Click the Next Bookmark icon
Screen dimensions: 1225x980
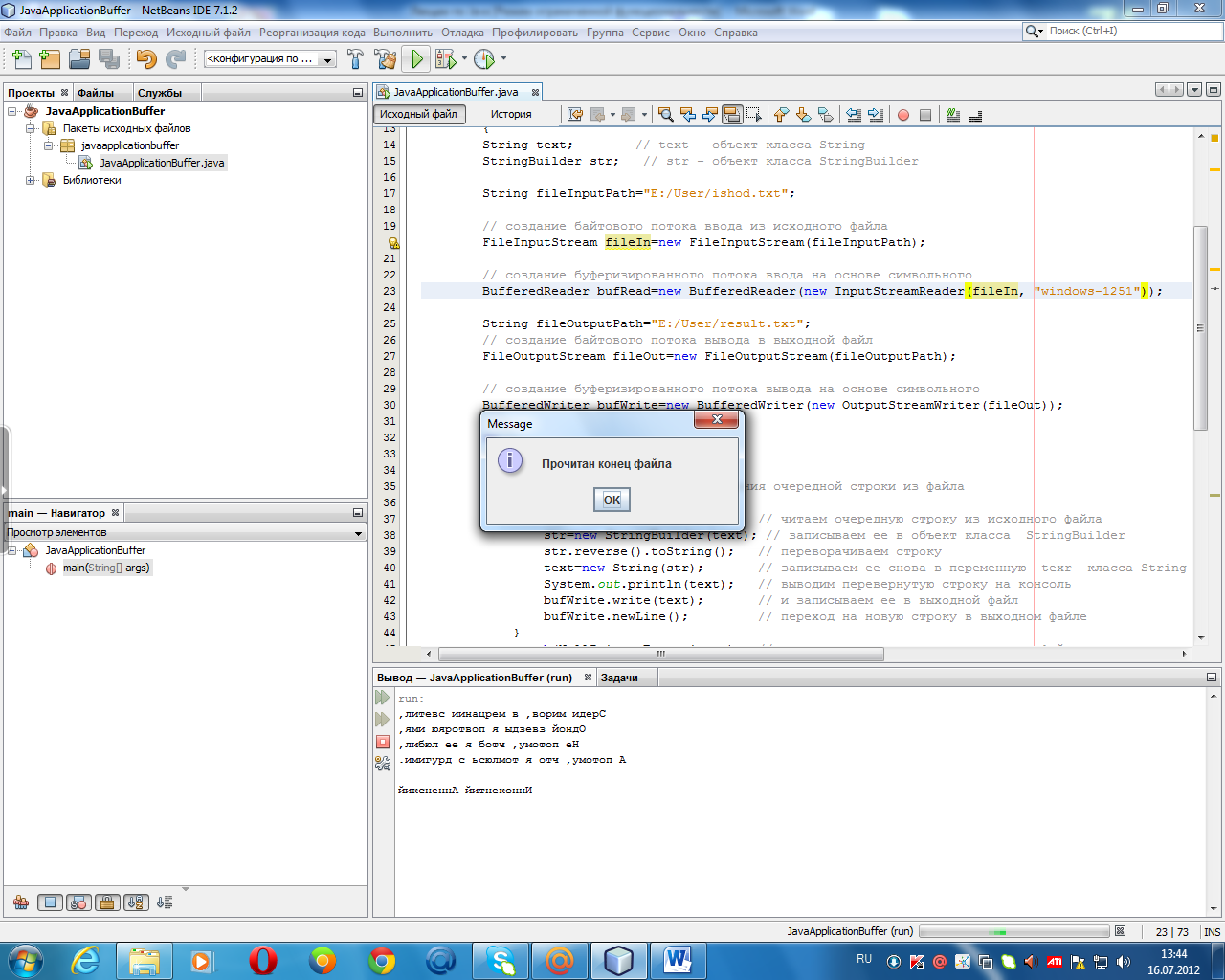pyautogui.click(x=803, y=115)
